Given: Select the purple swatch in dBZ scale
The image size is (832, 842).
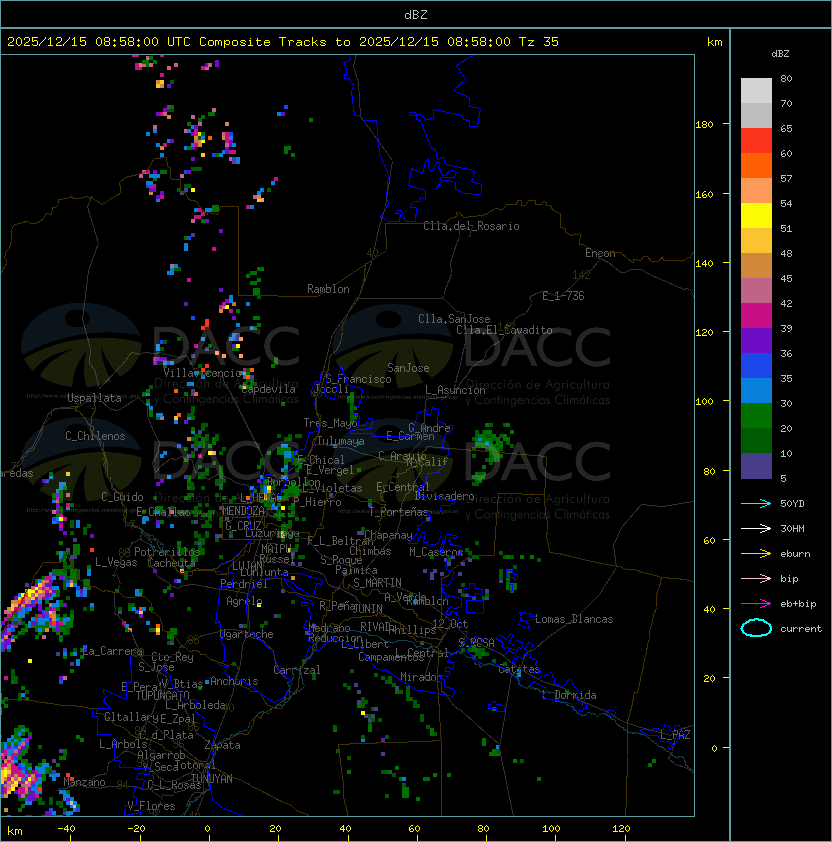Looking at the screenshot, I should click(x=756, y=340).
